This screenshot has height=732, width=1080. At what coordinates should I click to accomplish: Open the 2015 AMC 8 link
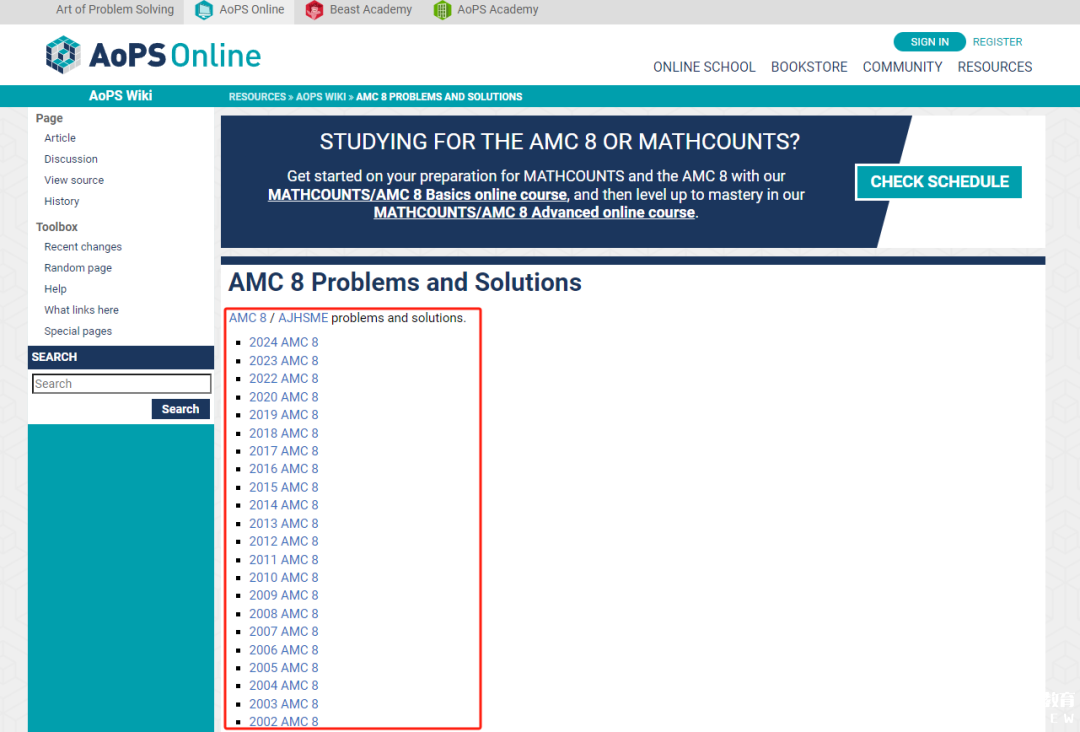coord(283,487)
